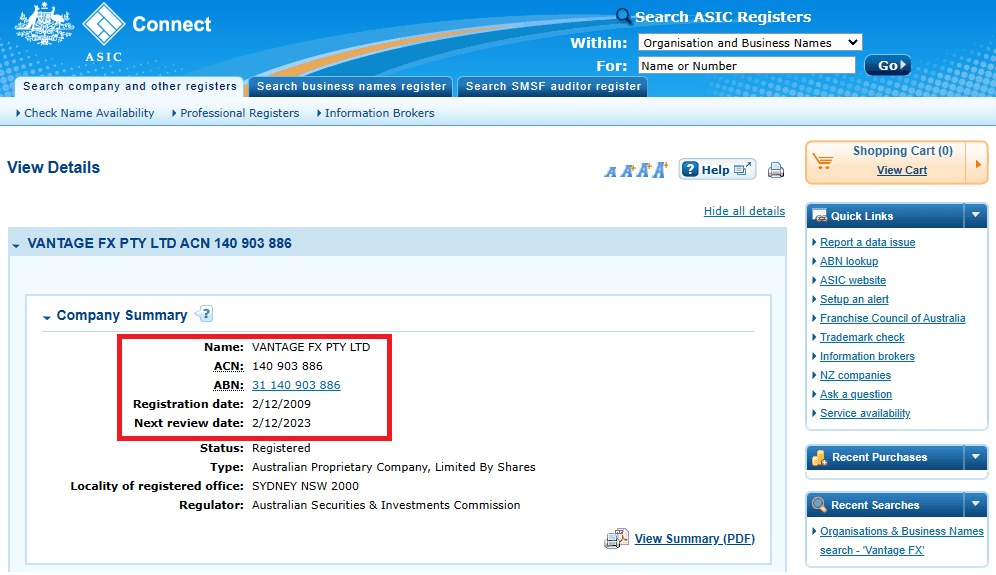Collapse the VANTAGE FX PTY LTD section
This screenshot has height=575, width=996.
click(x=16, y=245)
